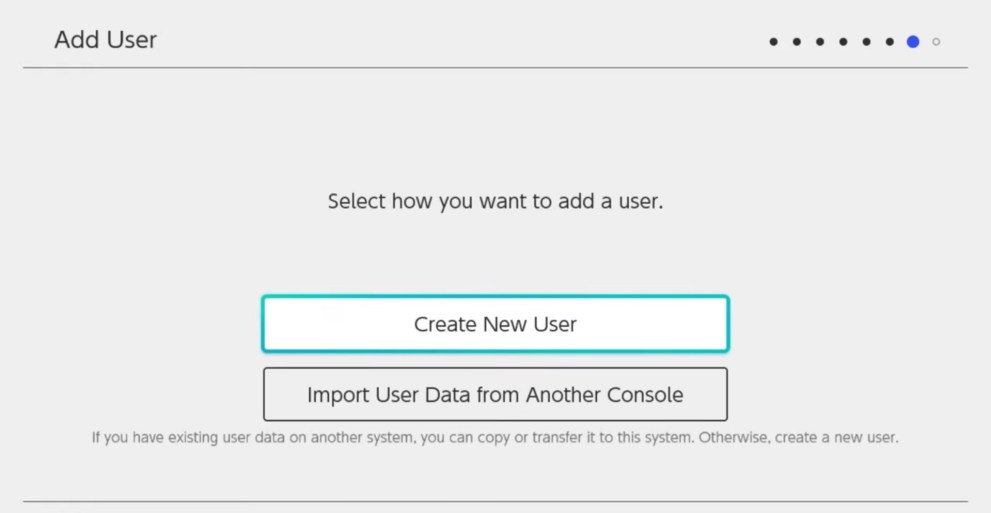
Task: Click the sixth setup progress dot
Action: 888,42
